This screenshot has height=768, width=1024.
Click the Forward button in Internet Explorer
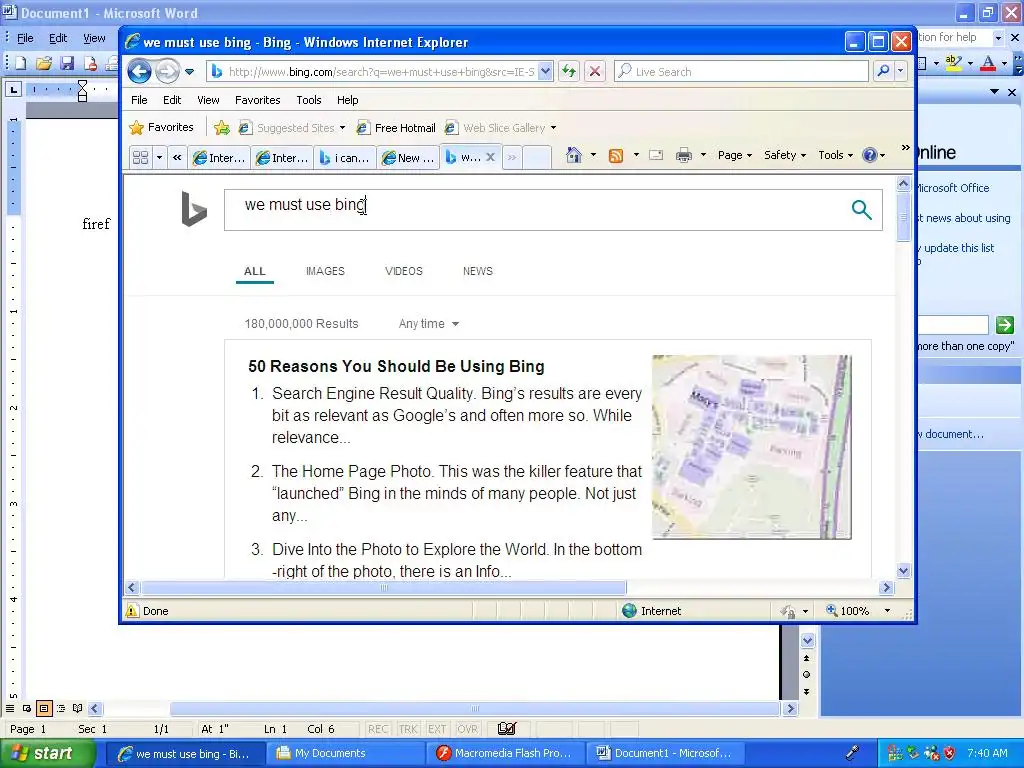[x=167, y=71]
